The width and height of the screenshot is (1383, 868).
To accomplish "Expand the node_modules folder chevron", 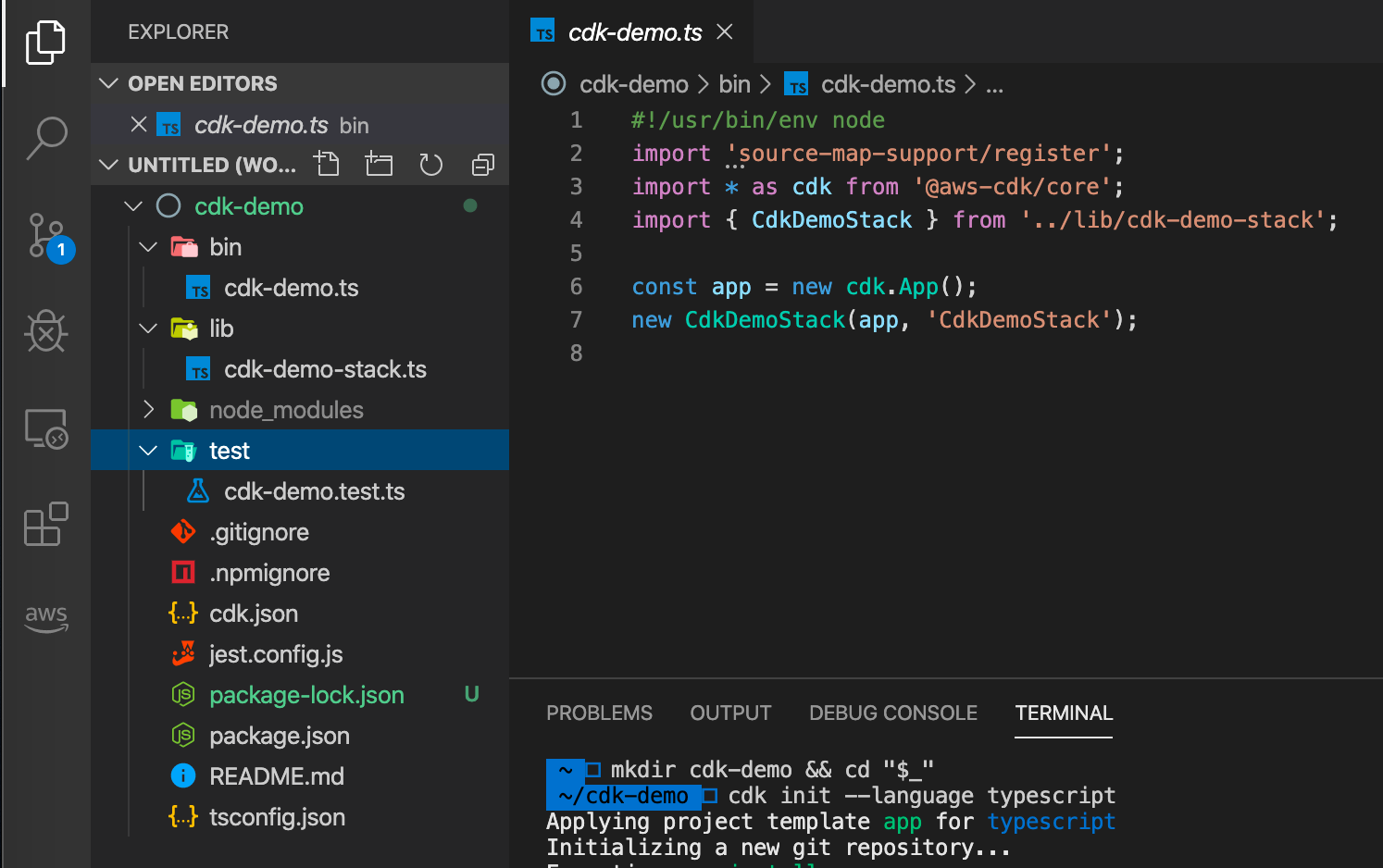I will pos(148,409).
